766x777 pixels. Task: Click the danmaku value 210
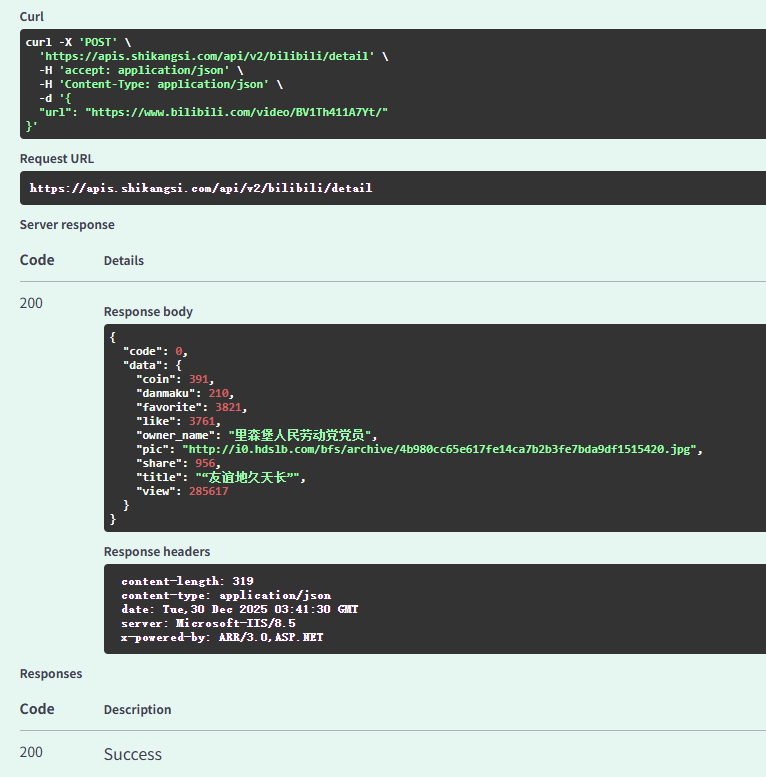219,393
